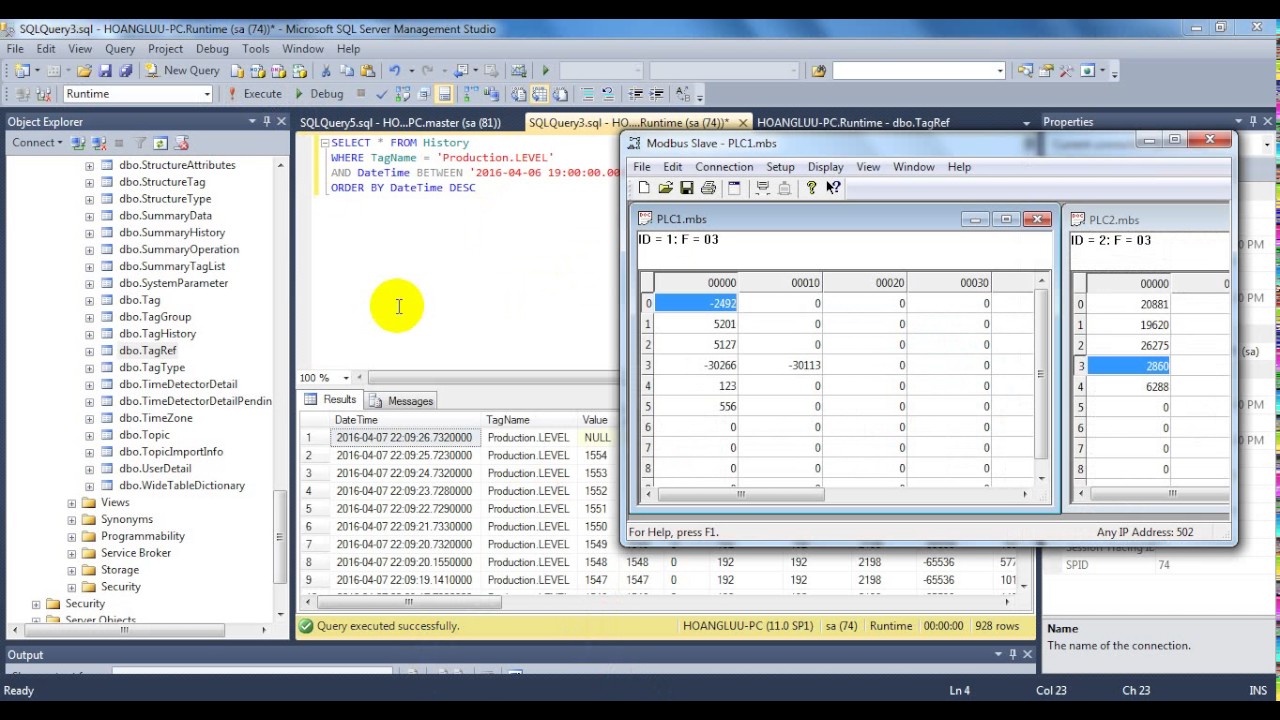1280x720 pixels.
Task: Cut selection with the scissors icon
Action: (x=325, y=71)
